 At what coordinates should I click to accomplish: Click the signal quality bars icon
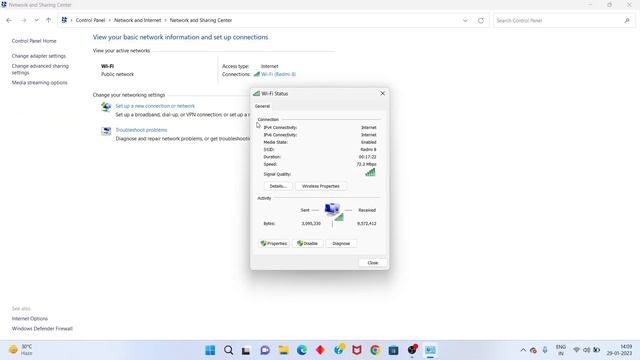[x=370, y=172]
